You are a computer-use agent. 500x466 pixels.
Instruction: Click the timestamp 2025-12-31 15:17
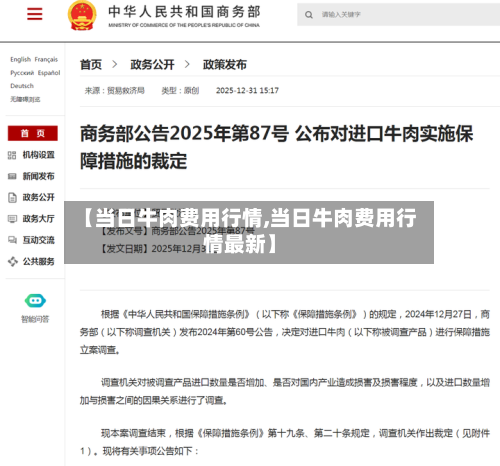[247, 91]
